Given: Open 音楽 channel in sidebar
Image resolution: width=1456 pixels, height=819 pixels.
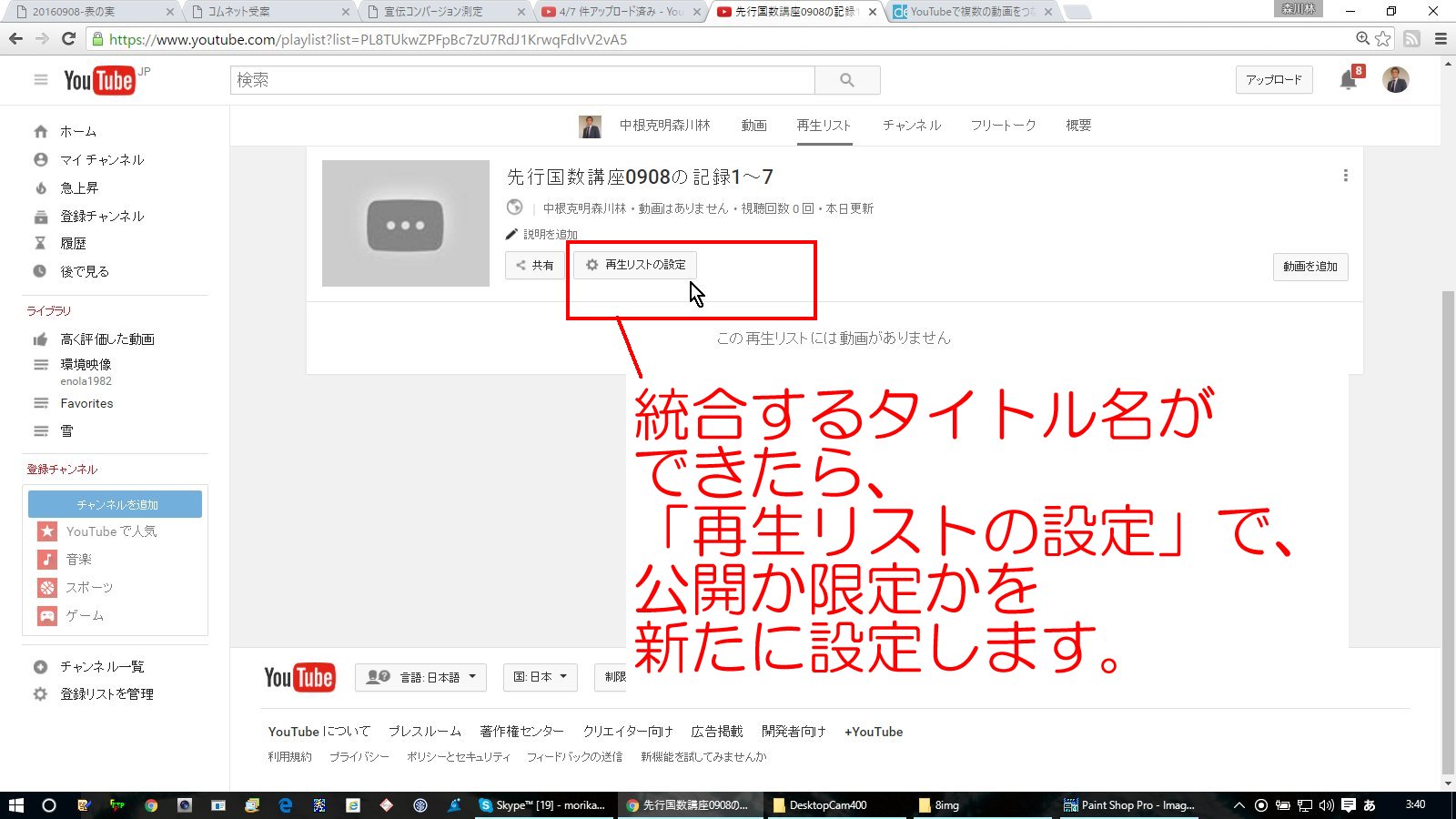Looking at the screenshot, I should [x=78, y=560].
